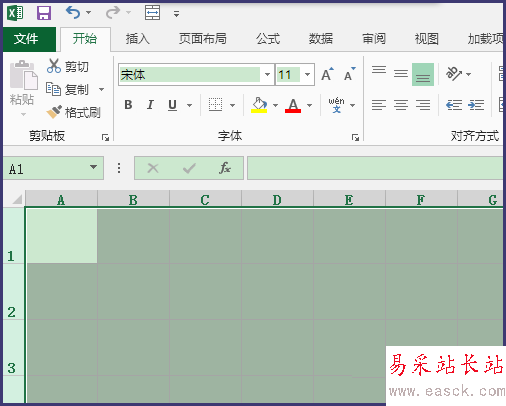Center text horizontally
The height and width of the screenshot is (406, 506).
[401, 105]
